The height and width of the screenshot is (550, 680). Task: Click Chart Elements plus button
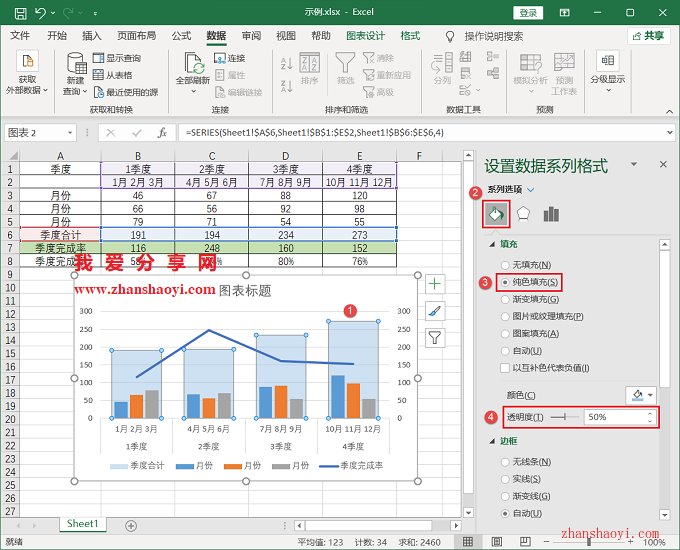(435, 284)
